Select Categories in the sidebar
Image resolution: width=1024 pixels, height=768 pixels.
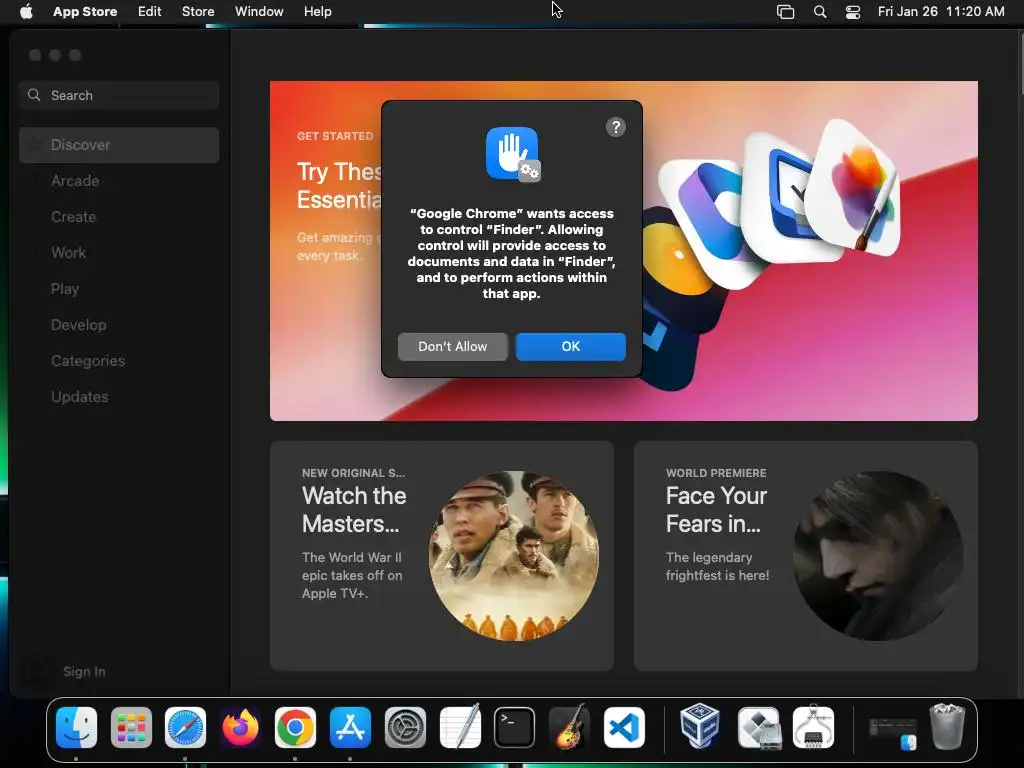119,360
